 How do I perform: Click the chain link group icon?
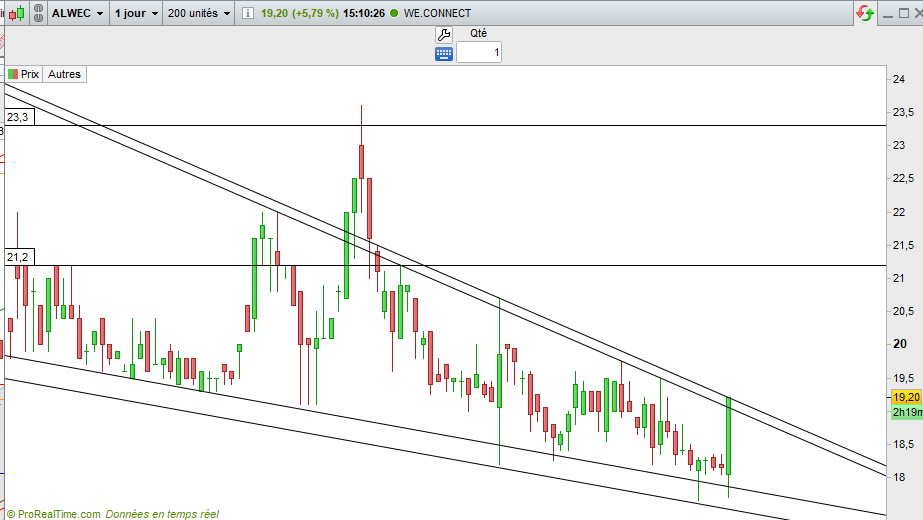pos(38,13)
